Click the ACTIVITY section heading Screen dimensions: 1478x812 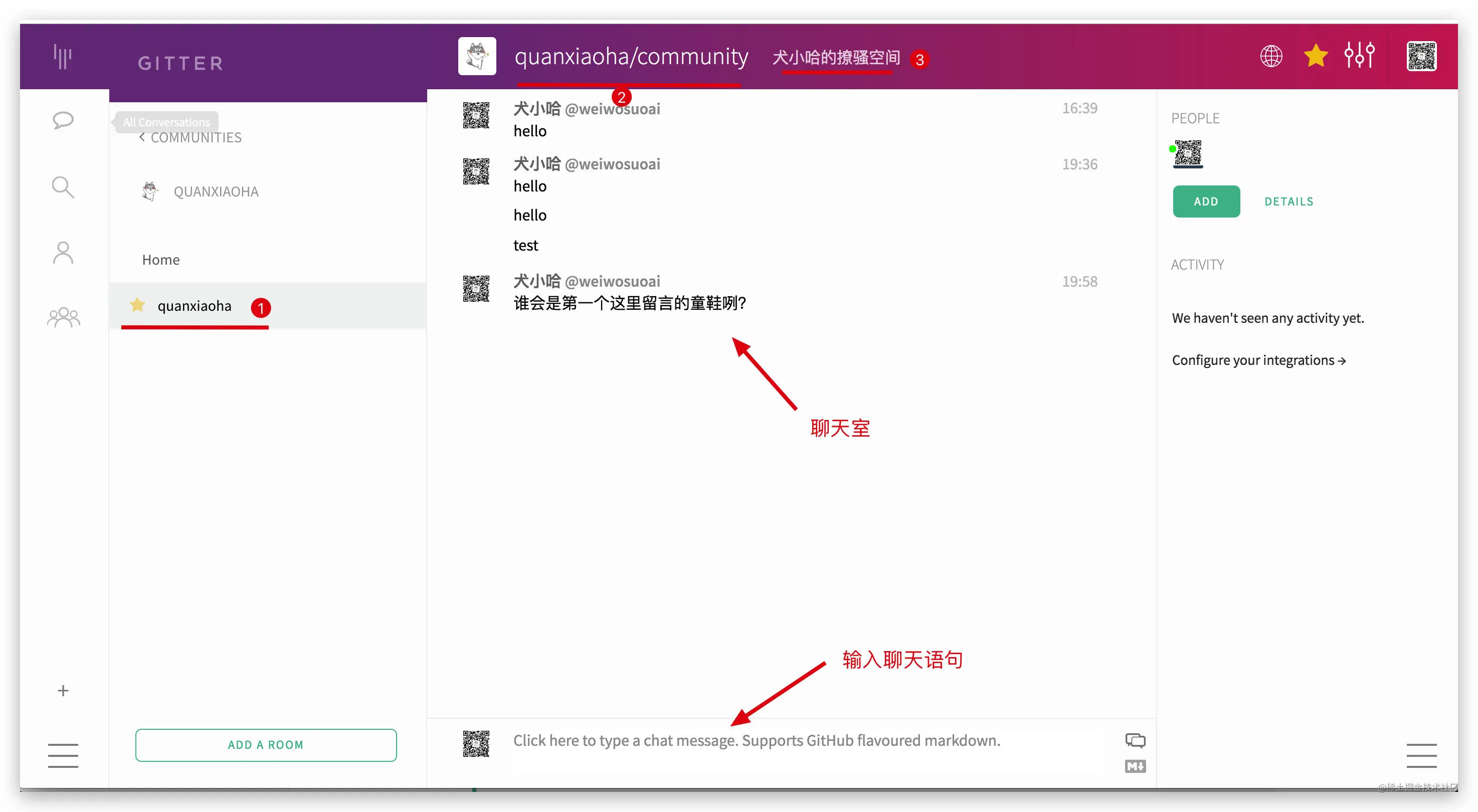(x=1197, y=265)
